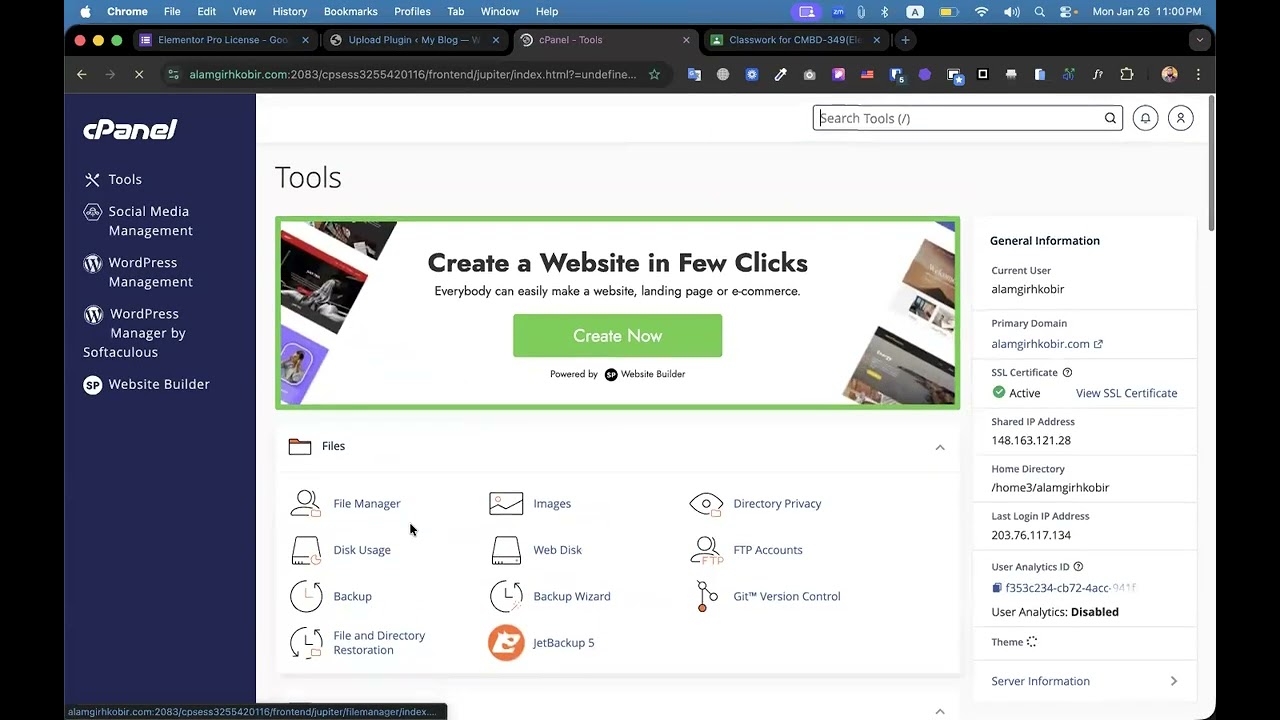
Task: Click Git™ Version Control link
Action: pos(787,596)
